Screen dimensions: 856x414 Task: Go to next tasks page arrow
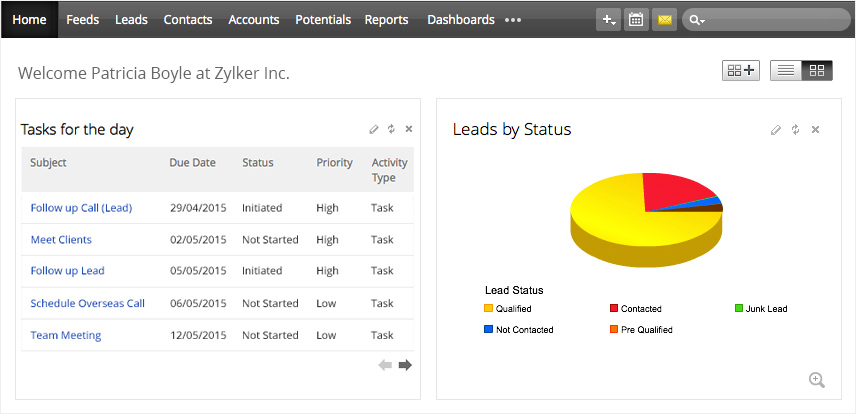pyautogui.click(x=405, y=365)
